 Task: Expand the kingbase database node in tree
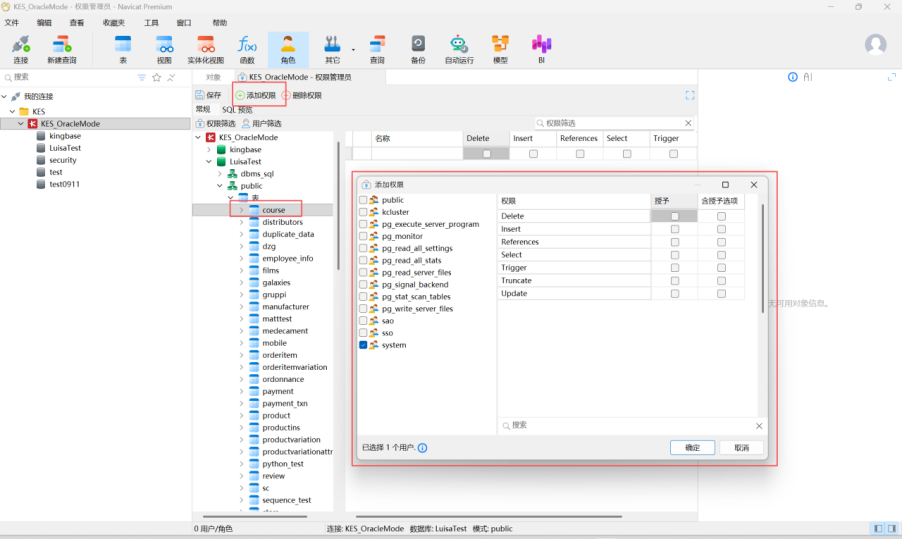[x=209, y=149]
